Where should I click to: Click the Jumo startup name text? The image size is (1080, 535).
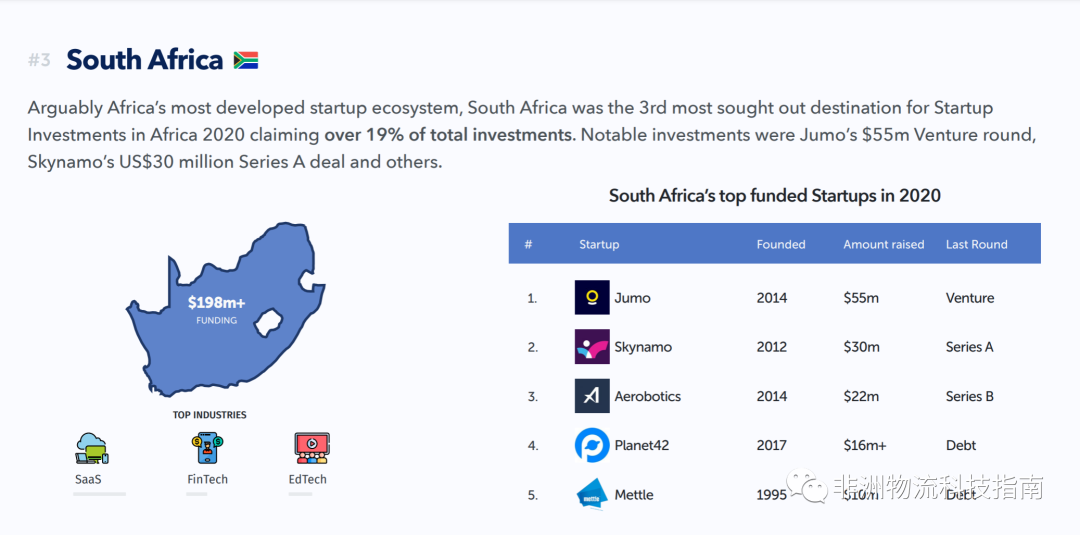coord(632,298)
